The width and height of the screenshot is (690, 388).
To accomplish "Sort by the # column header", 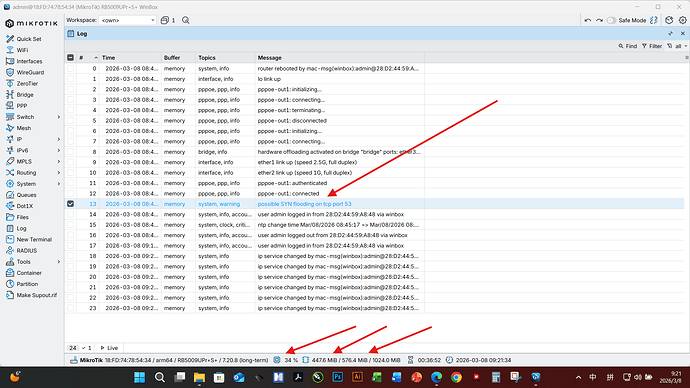I will click(x=88, y=58).
